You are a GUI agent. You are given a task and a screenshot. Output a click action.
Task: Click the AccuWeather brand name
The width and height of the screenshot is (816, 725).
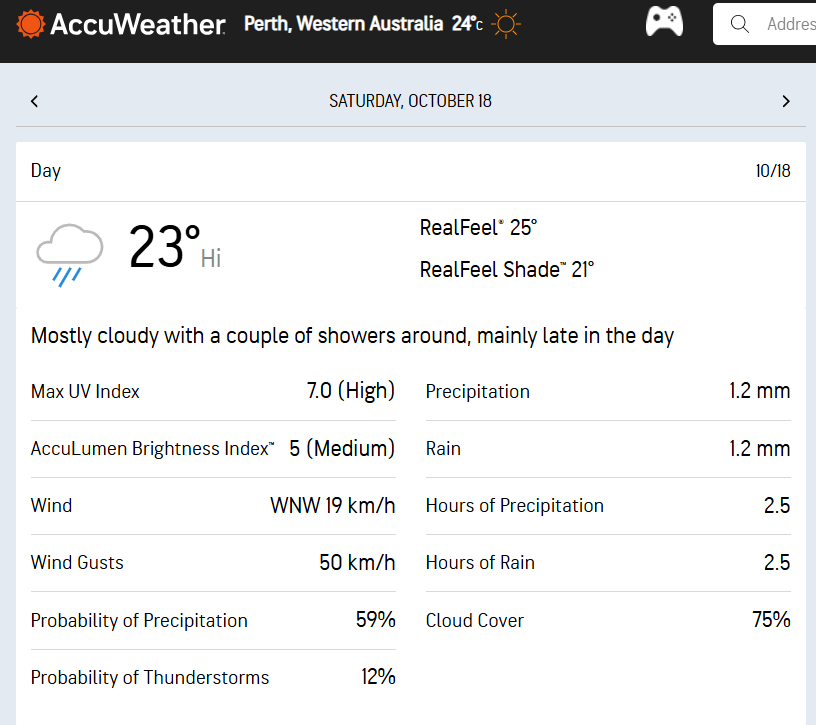pyautogui.click(x=138, y=24)
